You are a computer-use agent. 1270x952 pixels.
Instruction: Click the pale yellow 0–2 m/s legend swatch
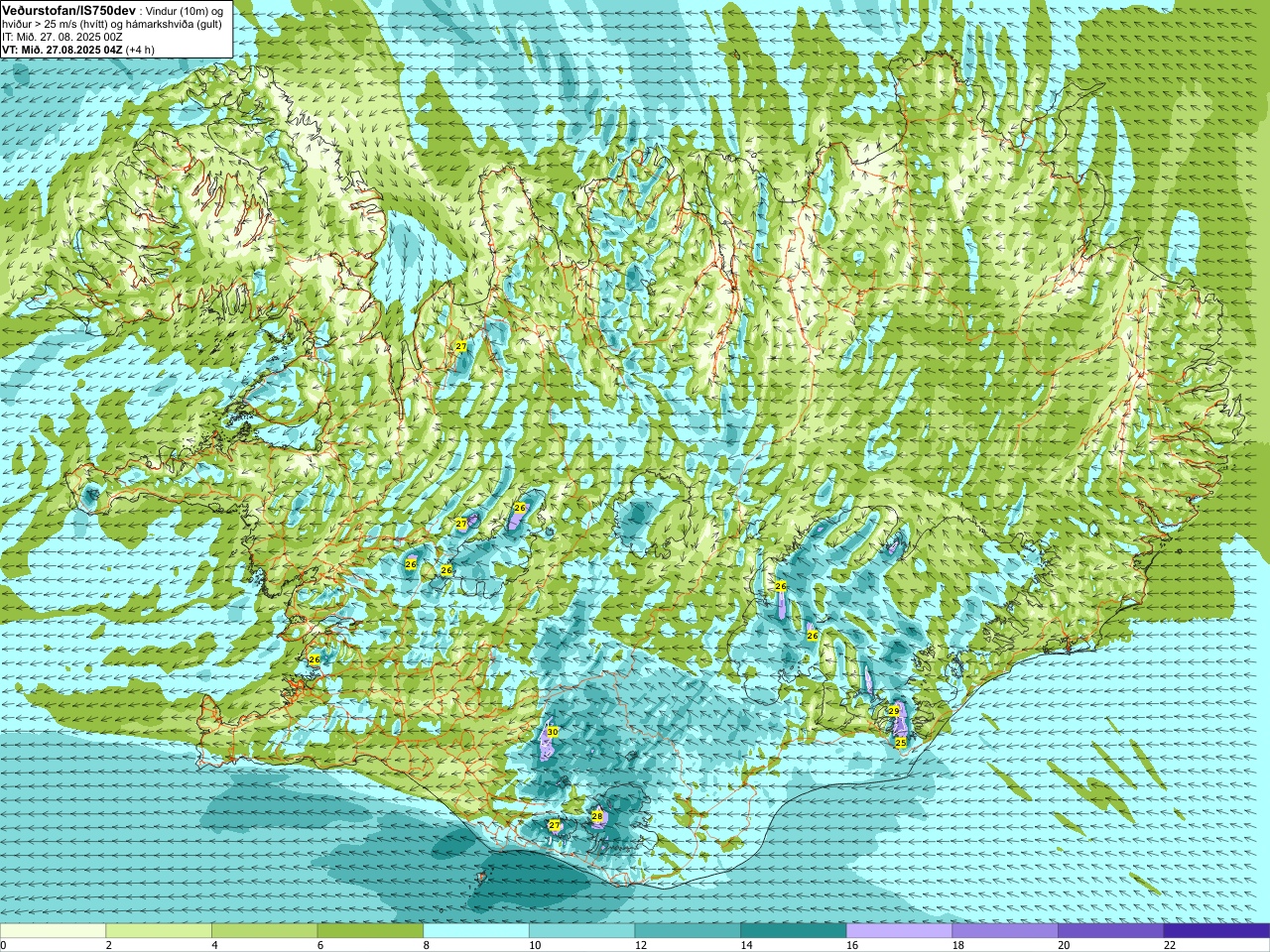click(53, 931)
